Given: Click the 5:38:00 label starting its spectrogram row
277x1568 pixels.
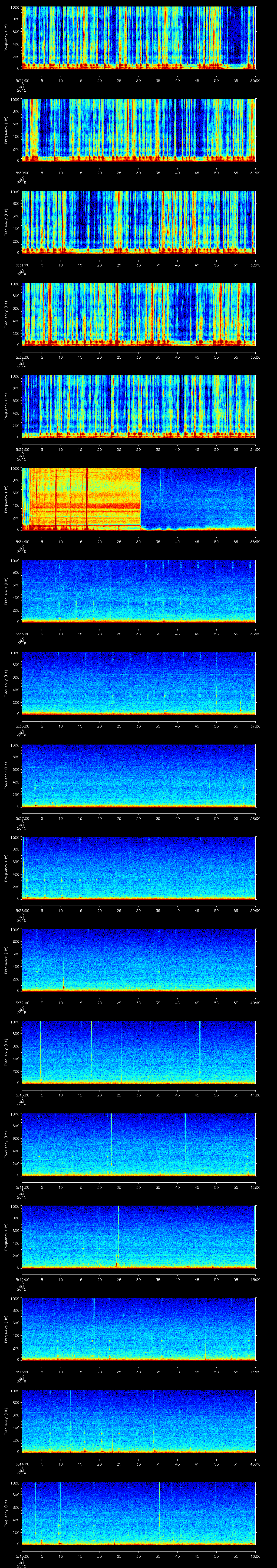Looking at the screenshot, I should [x=22, y=910].
